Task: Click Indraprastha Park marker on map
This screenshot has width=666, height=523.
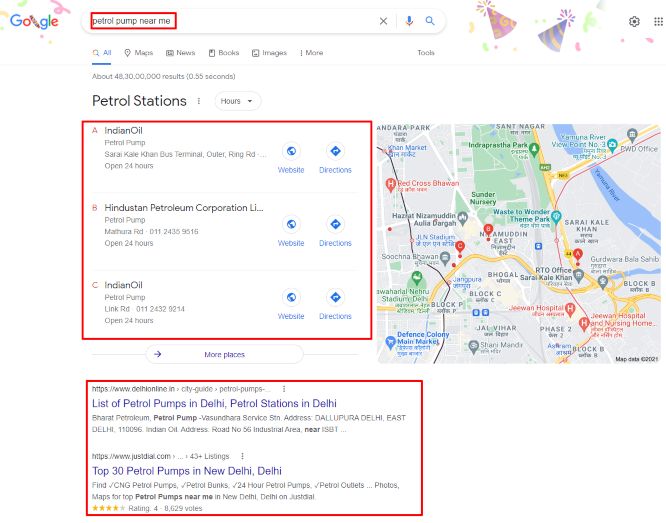Action: (534, 148)
